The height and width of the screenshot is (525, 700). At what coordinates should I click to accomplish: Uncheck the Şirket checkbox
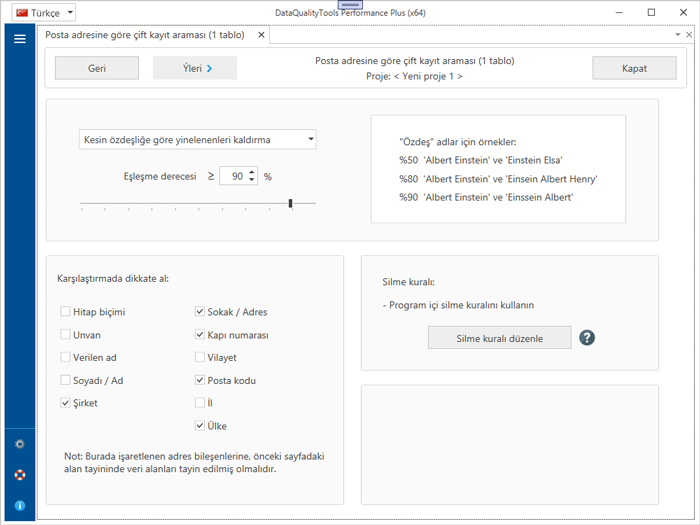pos(66,403)
